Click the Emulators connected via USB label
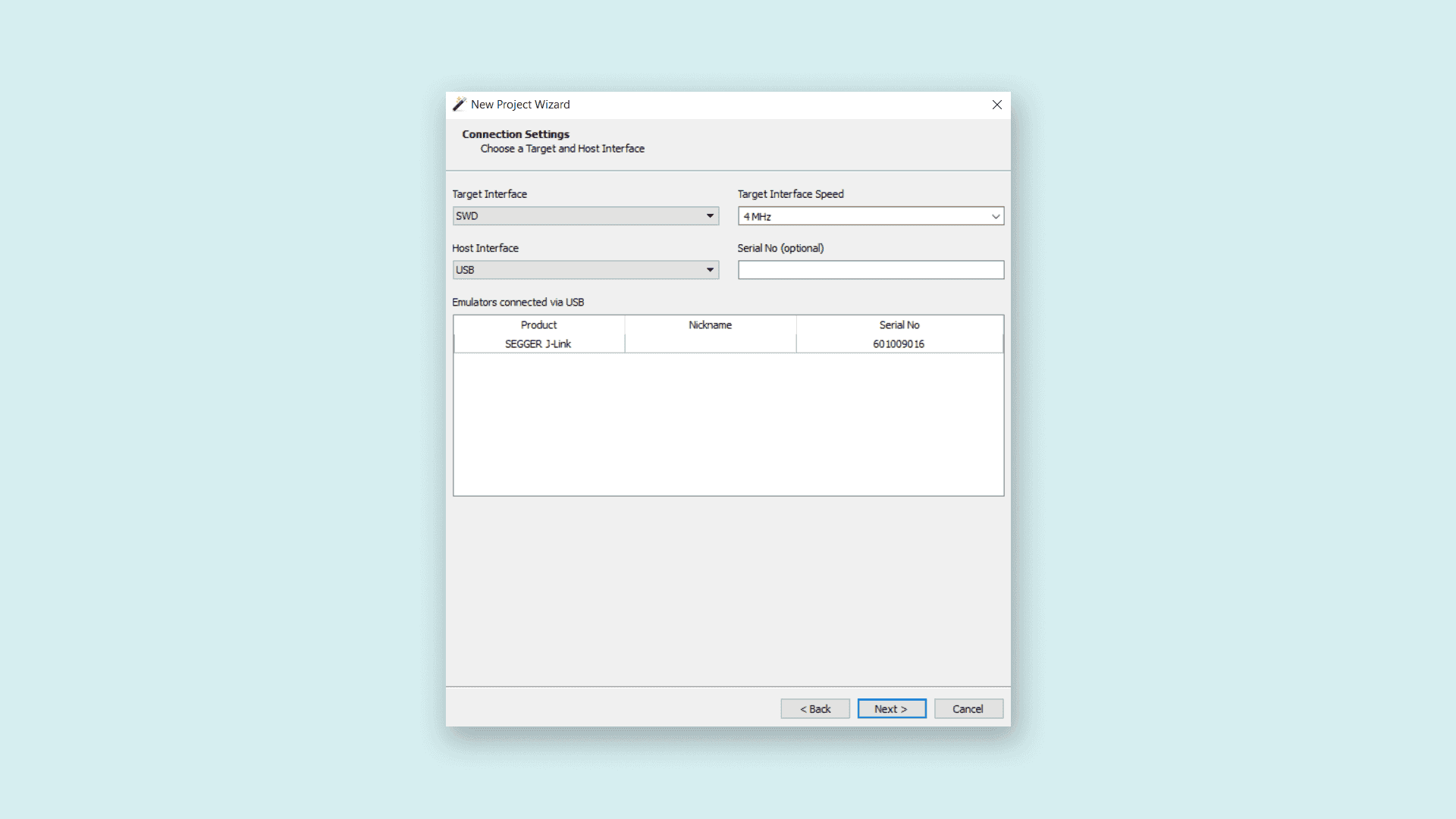1456x819 pixels. 518,302
